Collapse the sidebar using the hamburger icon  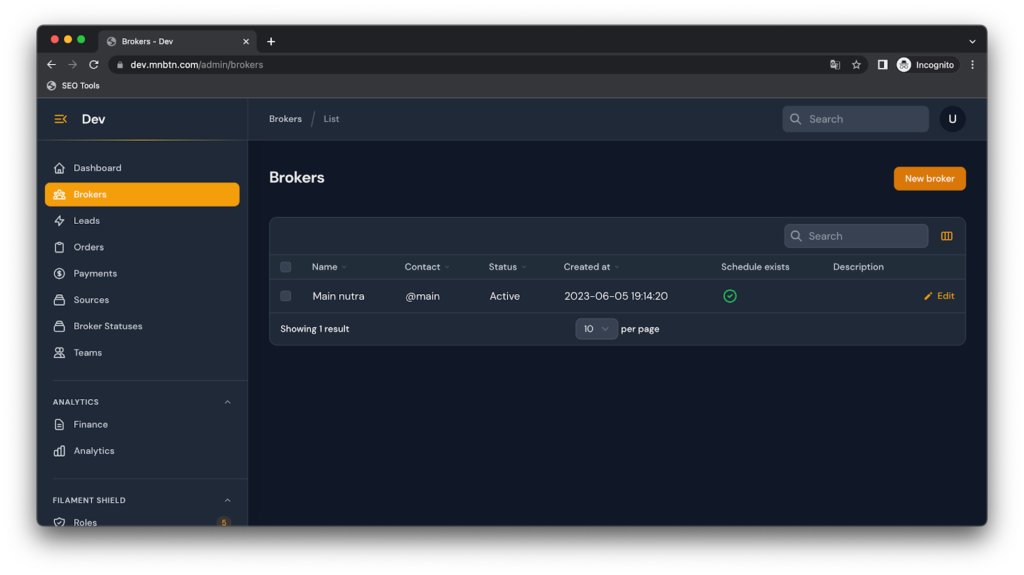(60, 119)
